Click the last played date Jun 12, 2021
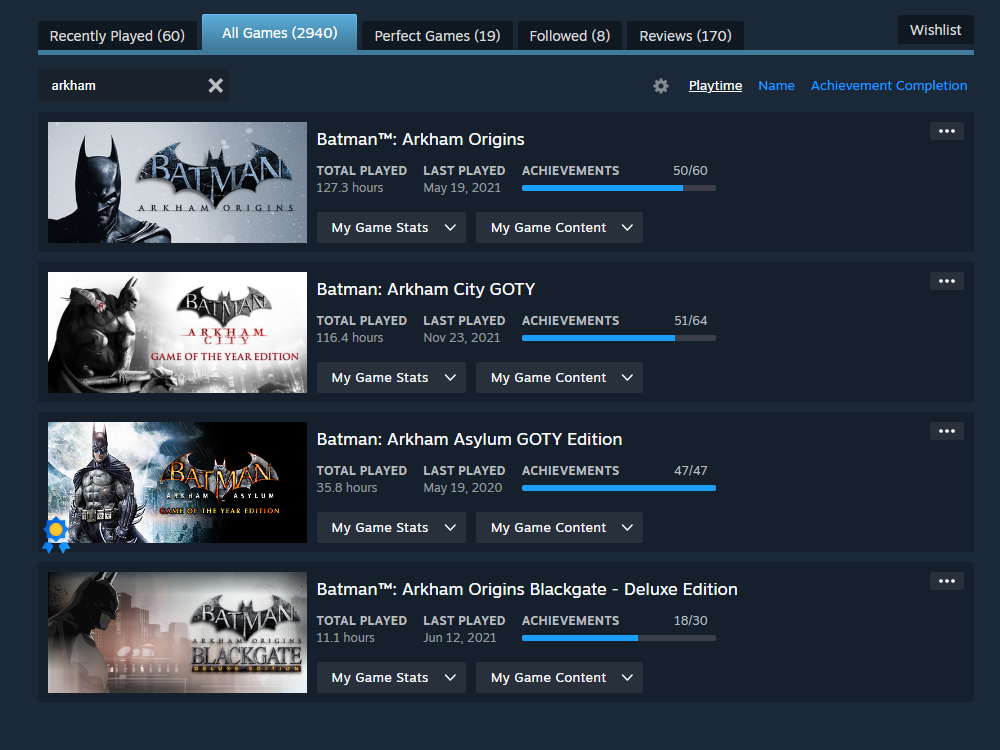Image resolution: width=1000 pixels, height=750 pixels. click(x=460, y=637)
